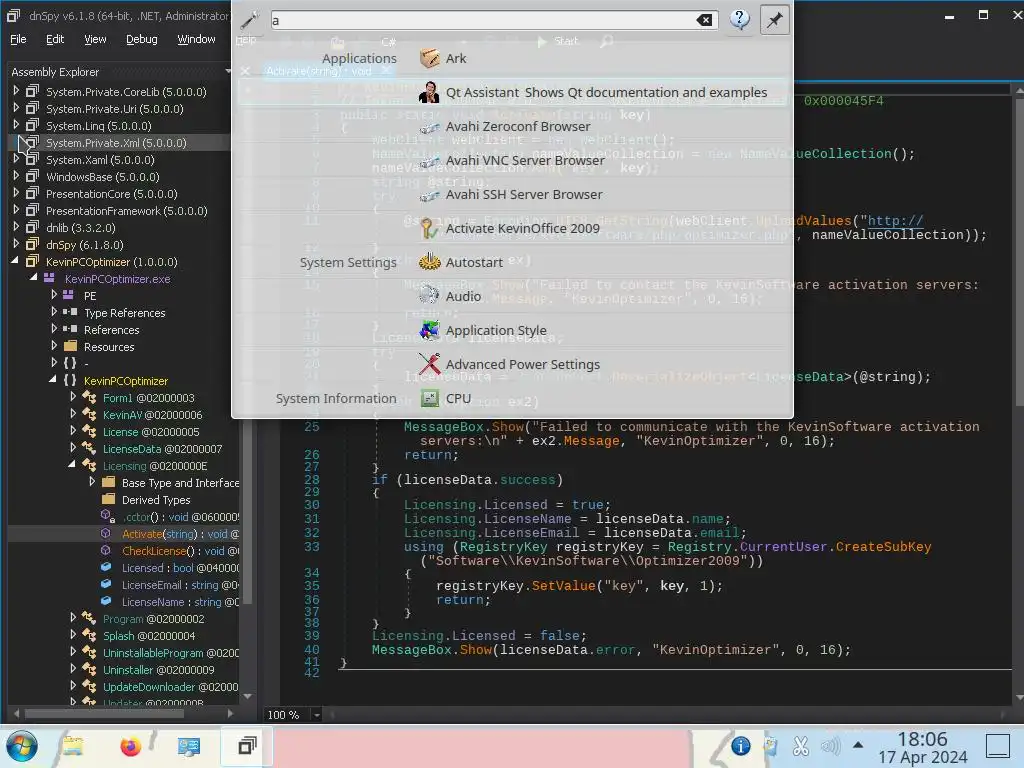Expand PresentationCore assembly node

(16, 193)
